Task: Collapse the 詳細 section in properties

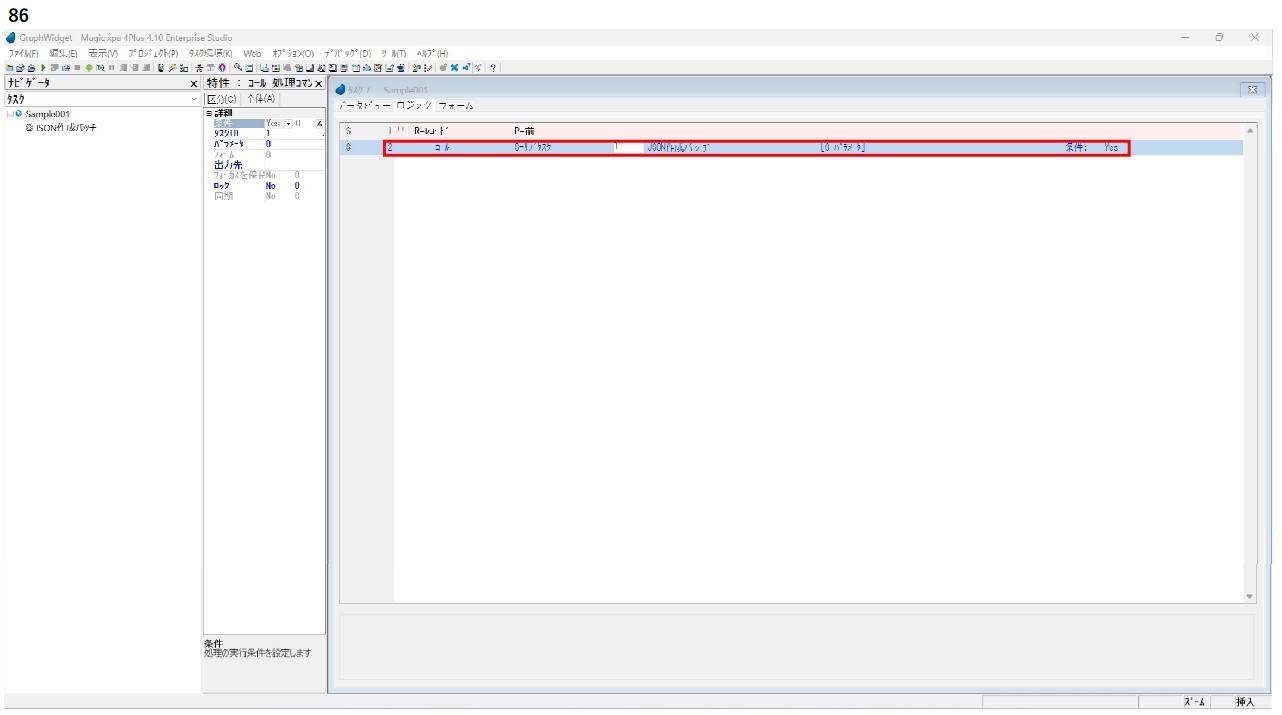Action: pos(207,114)
